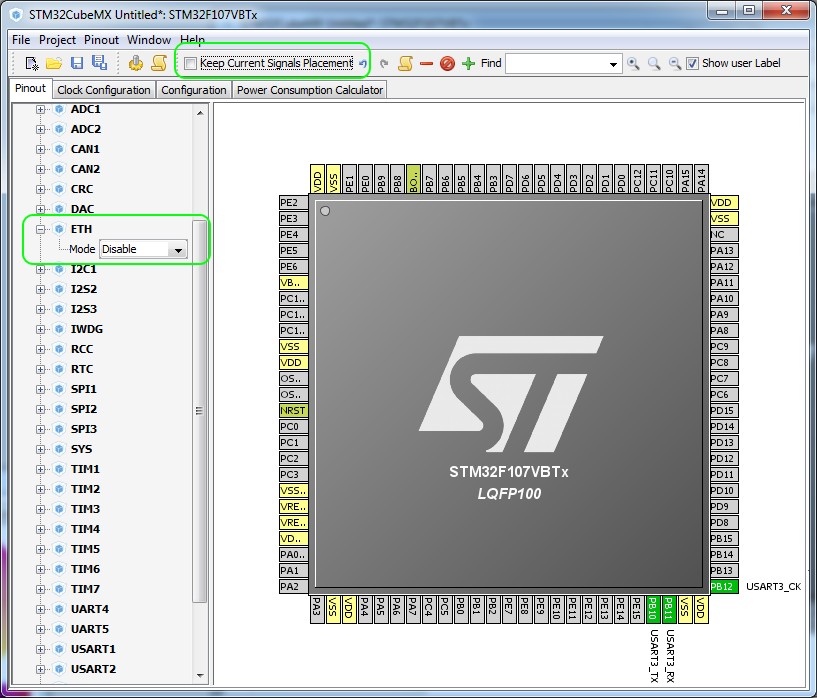Expand the I2C1 tree node
Image resolution: width=817 pixels, height=698 pixels.
coord(40,269)
